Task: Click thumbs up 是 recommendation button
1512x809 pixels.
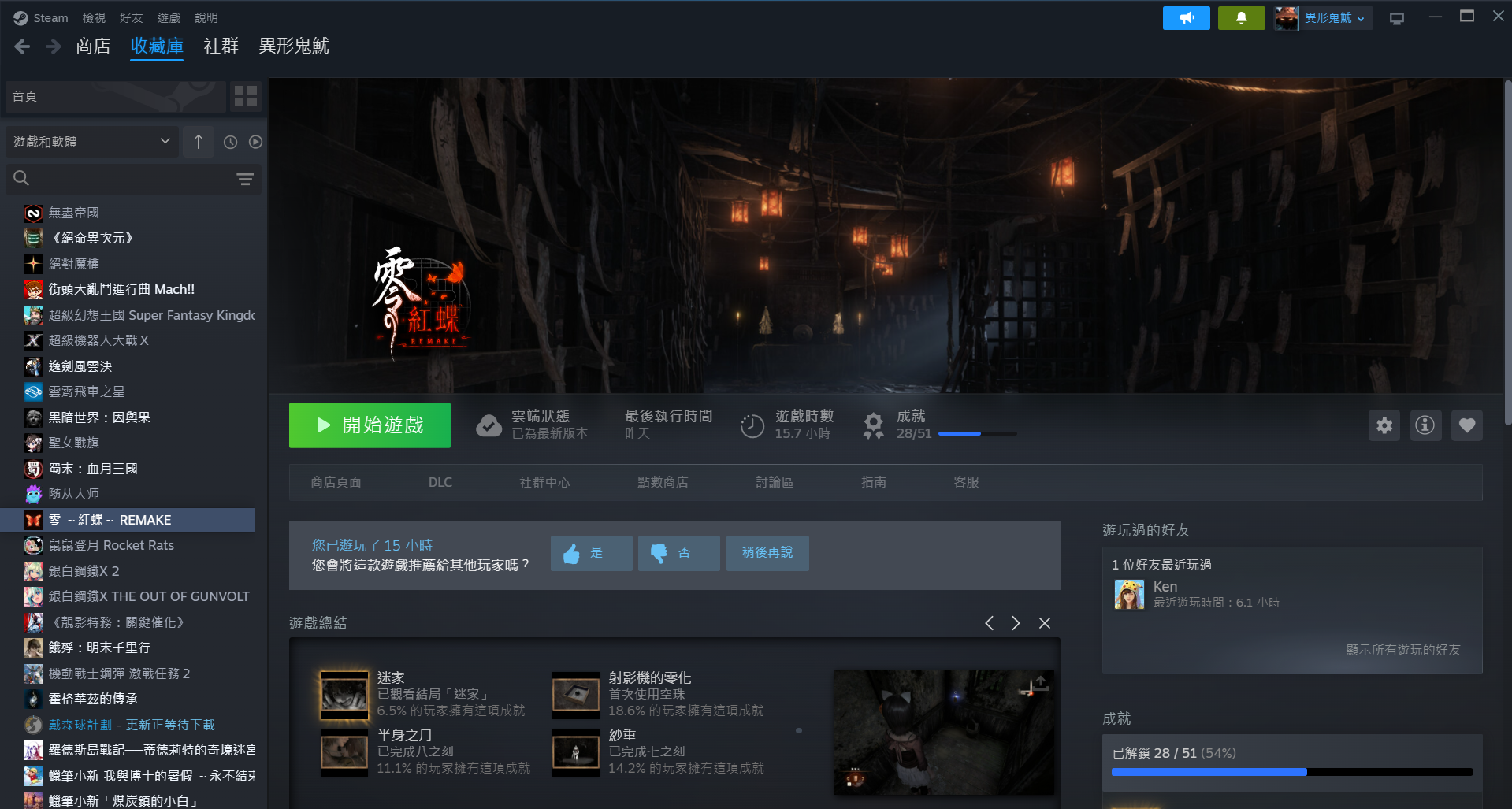Action: [x=591, y=553]
